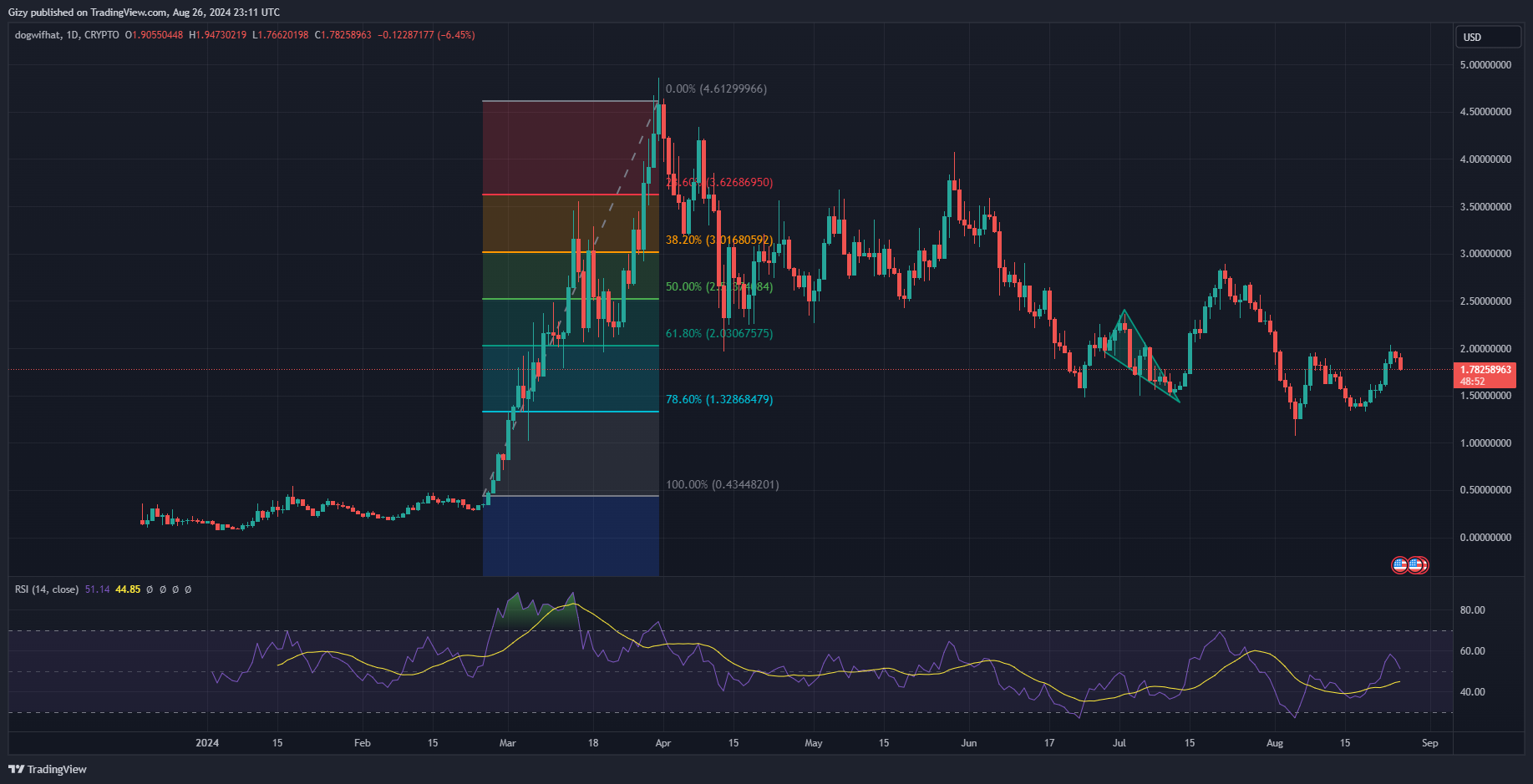Click the Aug time axis label
Screen dimensions: 1533x784
tap(1275, 743)
